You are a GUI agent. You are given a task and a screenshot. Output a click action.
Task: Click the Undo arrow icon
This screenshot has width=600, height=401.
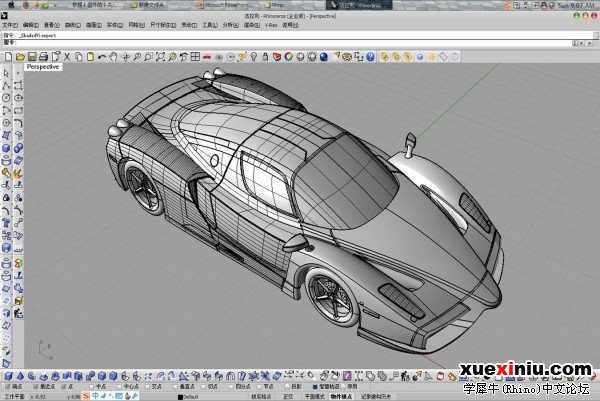(x=102, y=57)
